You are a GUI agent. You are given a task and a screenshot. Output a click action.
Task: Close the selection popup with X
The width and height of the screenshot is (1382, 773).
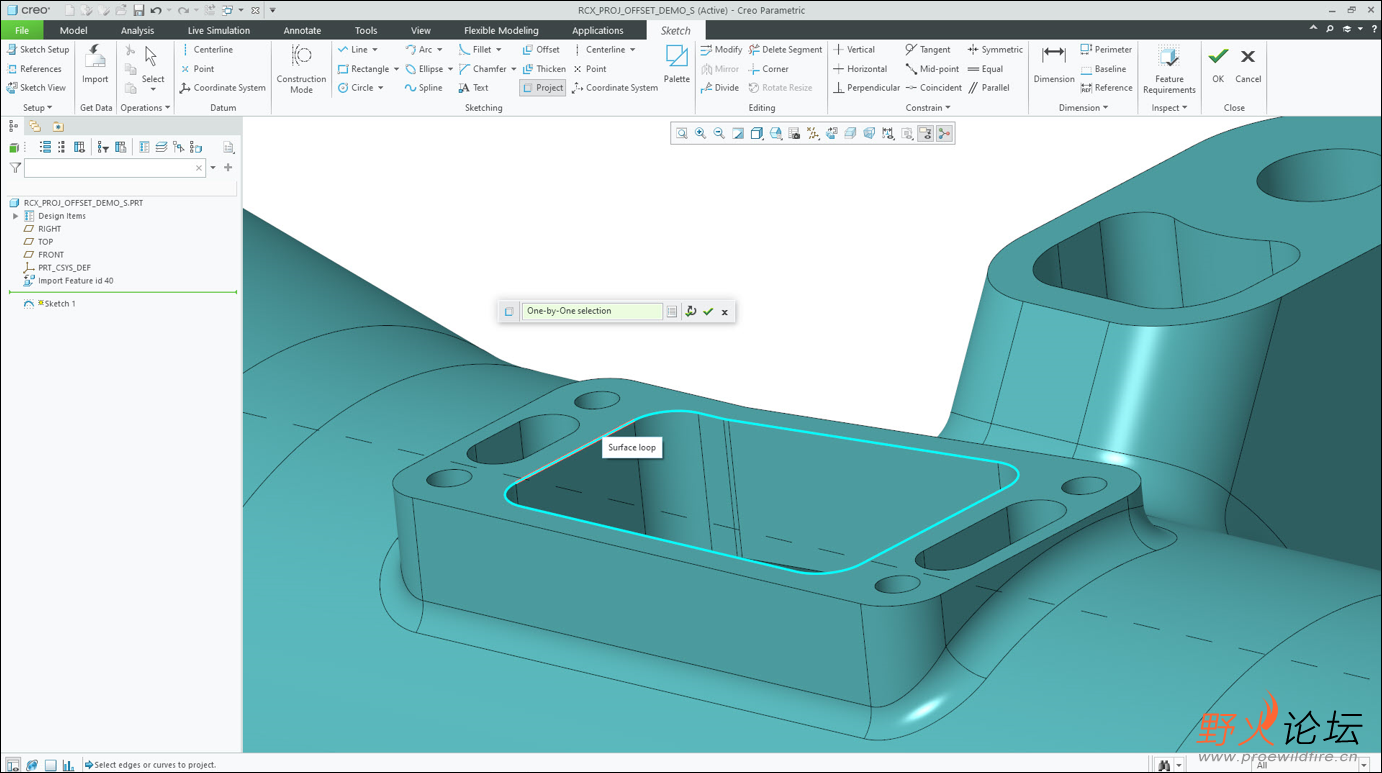pyautogui.click(x=725, y=311)
